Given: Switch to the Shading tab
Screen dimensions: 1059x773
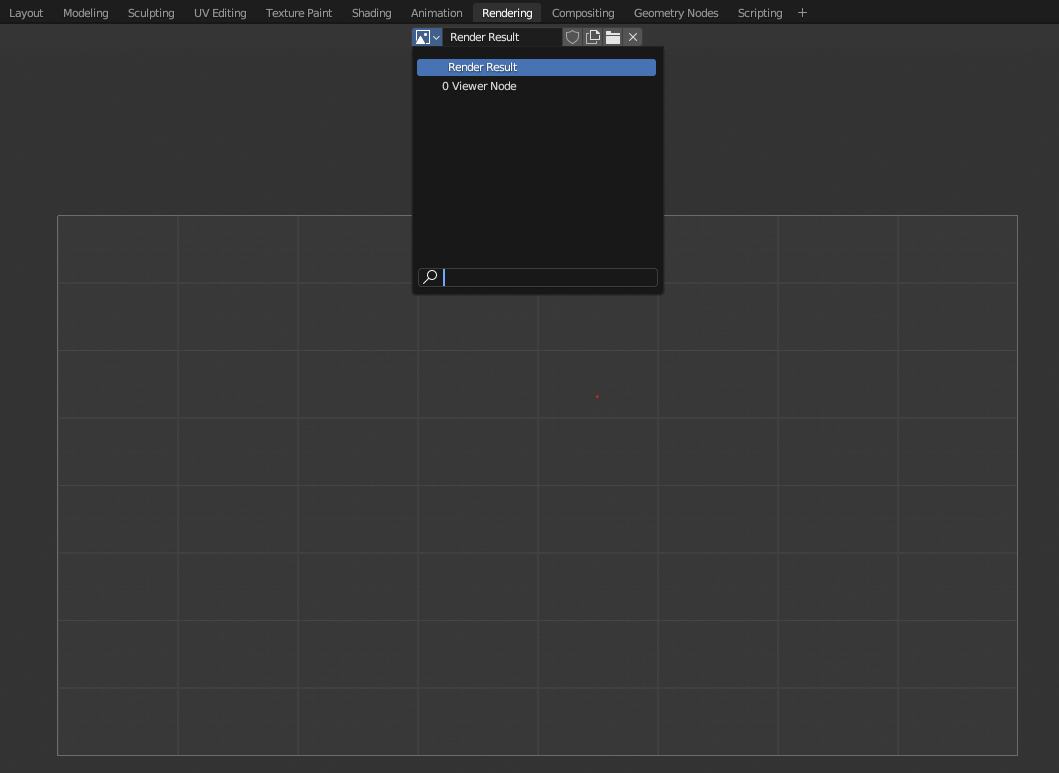Looking at the screenshot, I should [371, 12].
